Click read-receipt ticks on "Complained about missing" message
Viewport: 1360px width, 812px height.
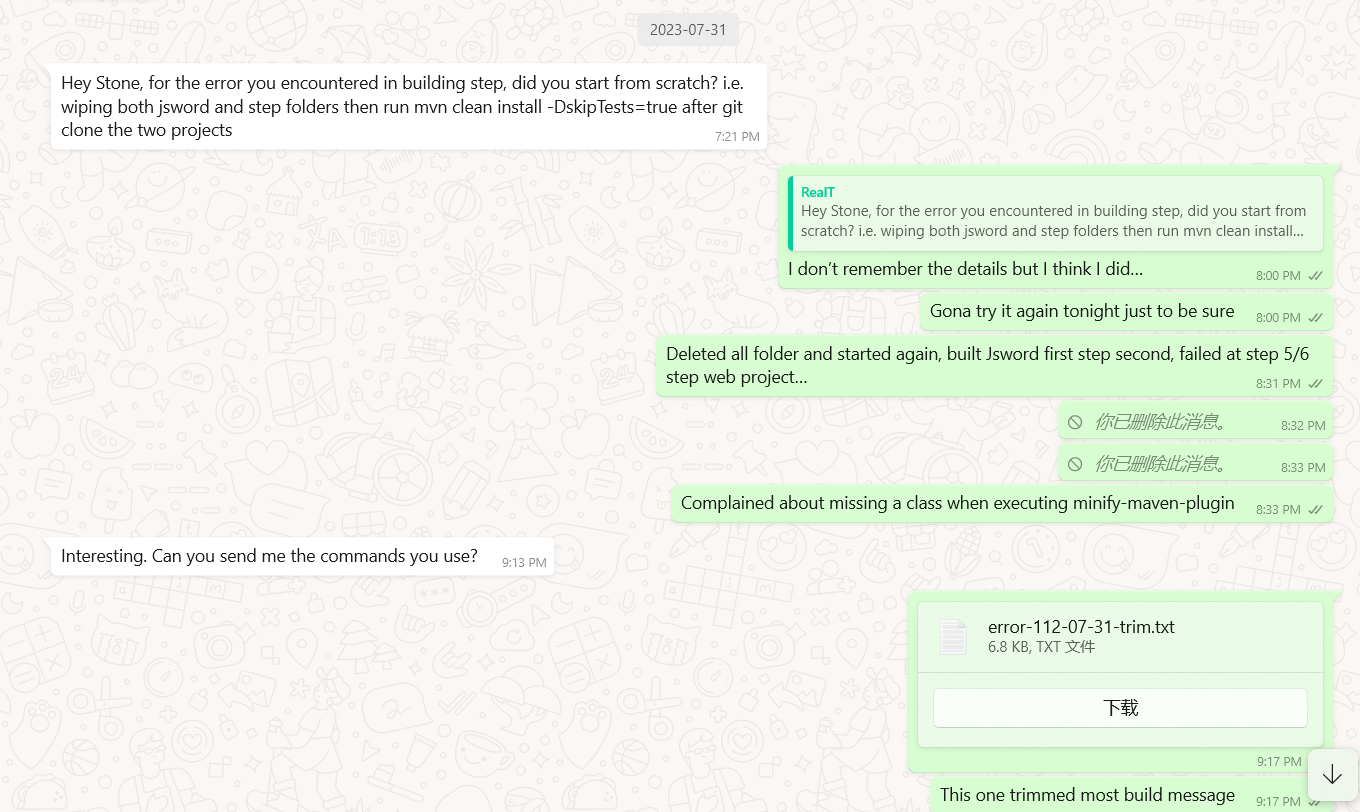(x=1316, y=509)
